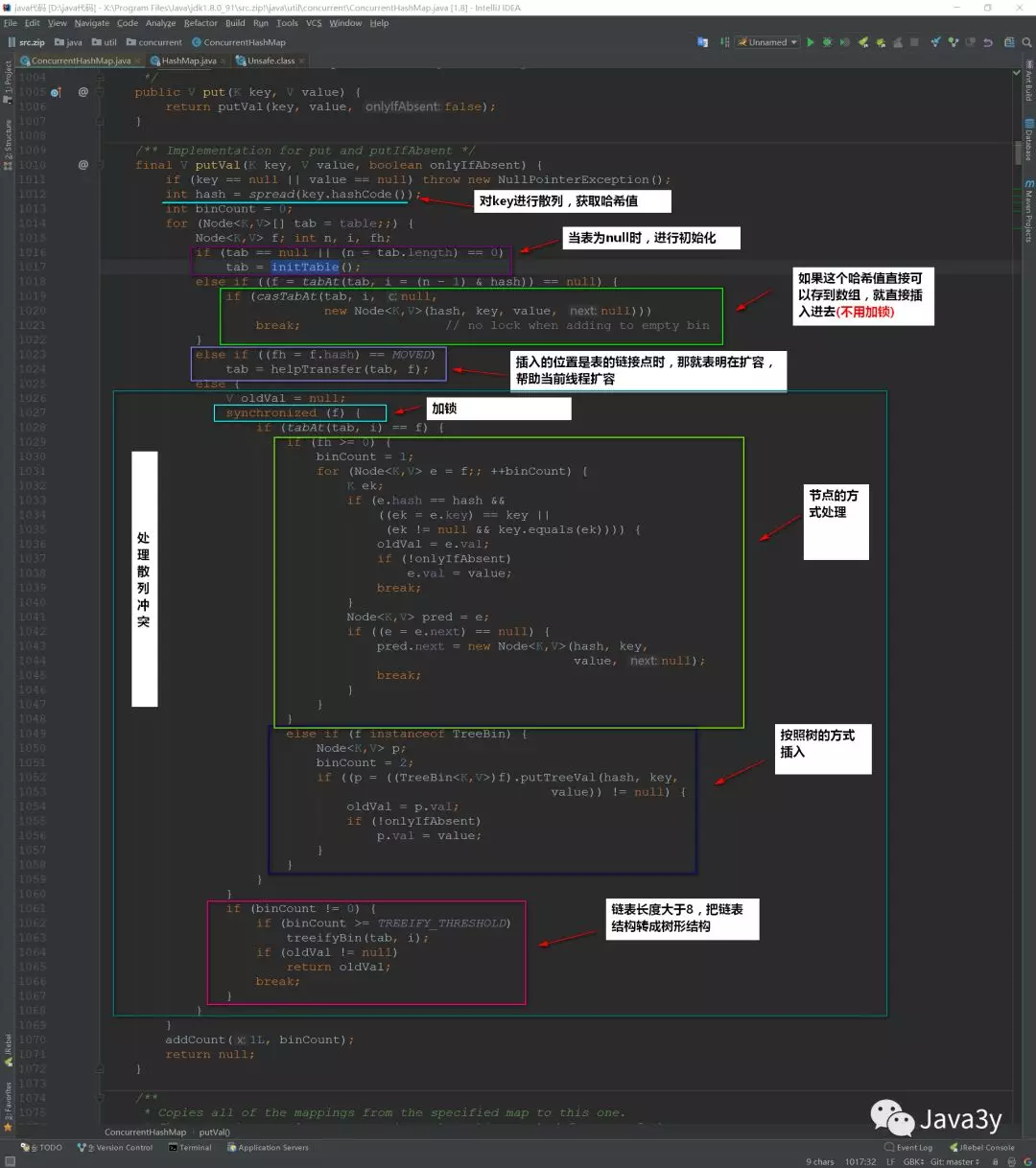Collapse the put method fold at line 1005

[100, 92]
